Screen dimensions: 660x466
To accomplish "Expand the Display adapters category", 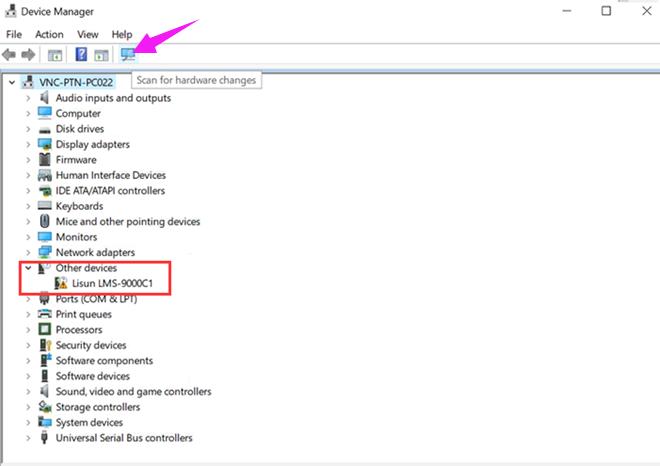I will click(x=28, y=144).
